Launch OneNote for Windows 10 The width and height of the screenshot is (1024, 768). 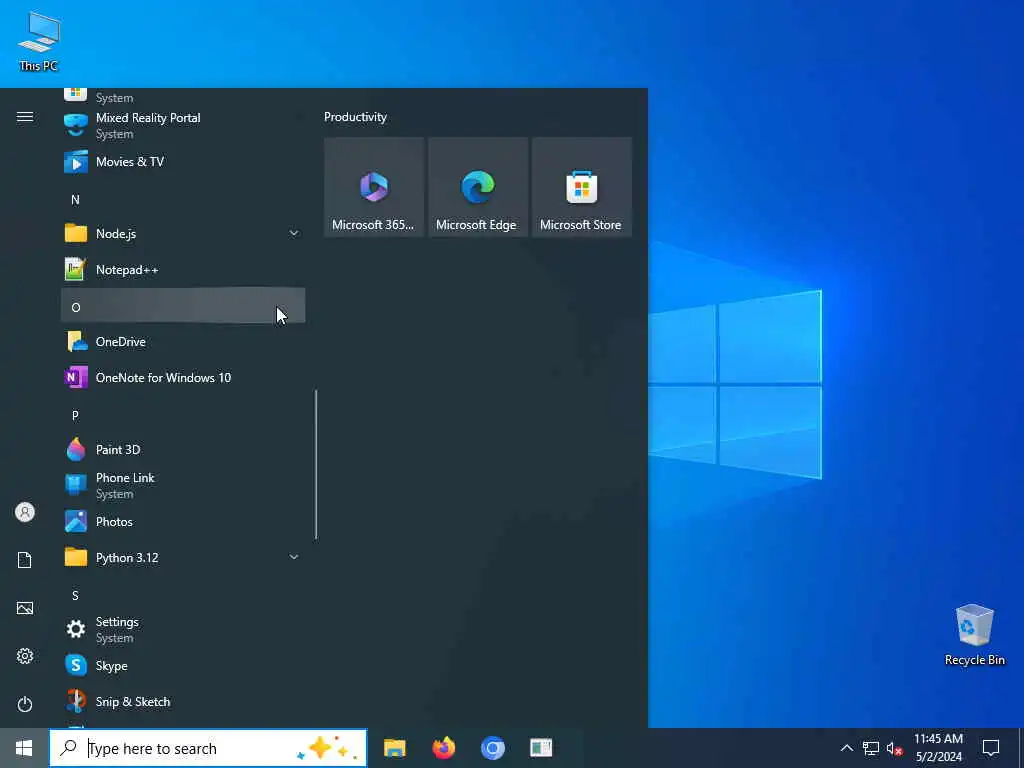pyautogui.click(x=183, y=377)
